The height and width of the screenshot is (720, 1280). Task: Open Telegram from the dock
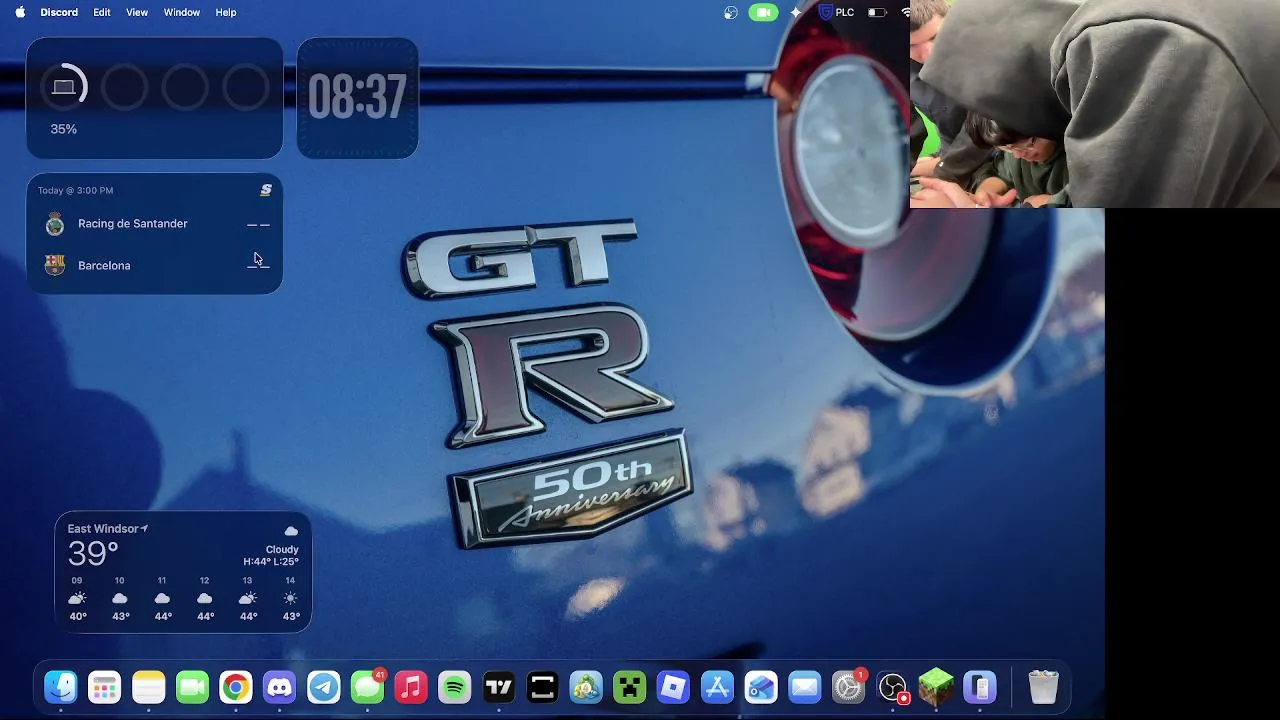(323, 687)
